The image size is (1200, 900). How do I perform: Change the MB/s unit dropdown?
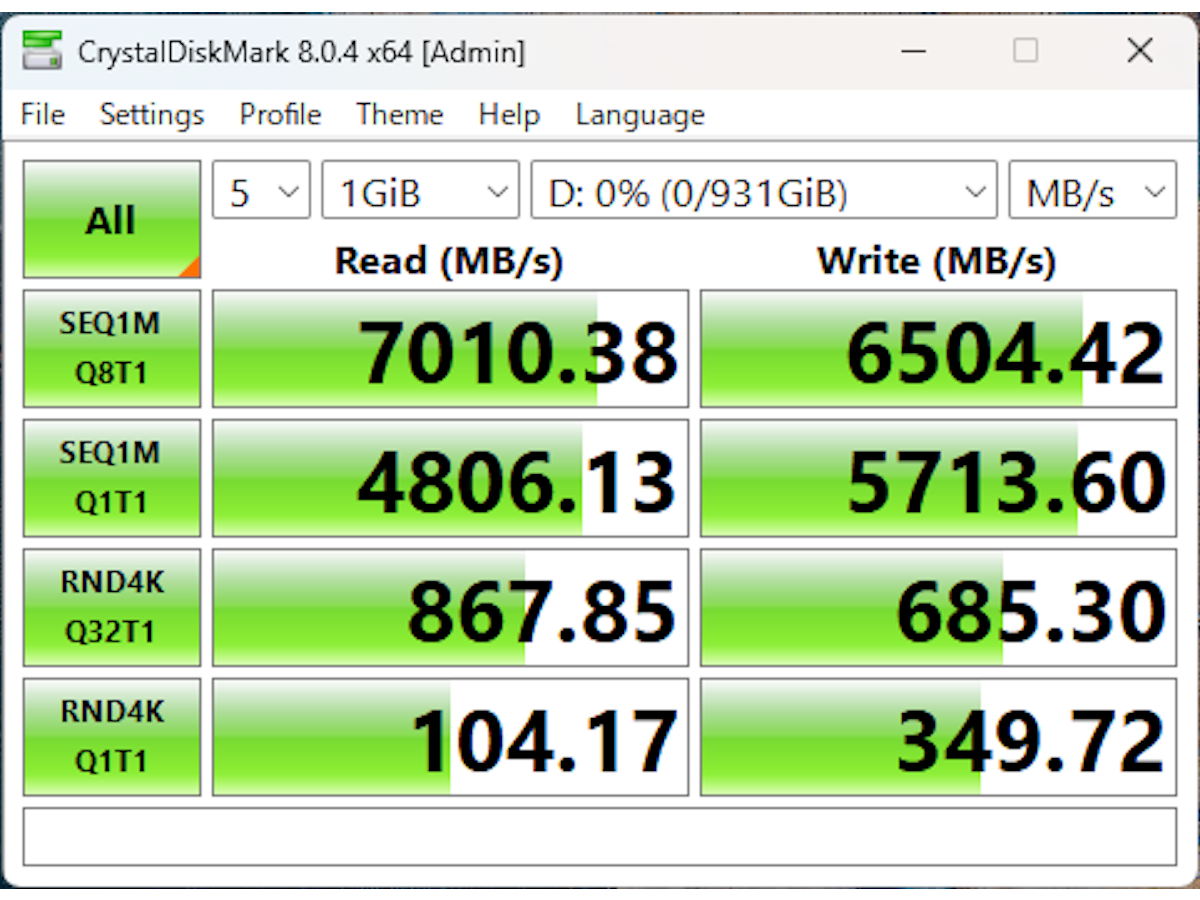1091,192
